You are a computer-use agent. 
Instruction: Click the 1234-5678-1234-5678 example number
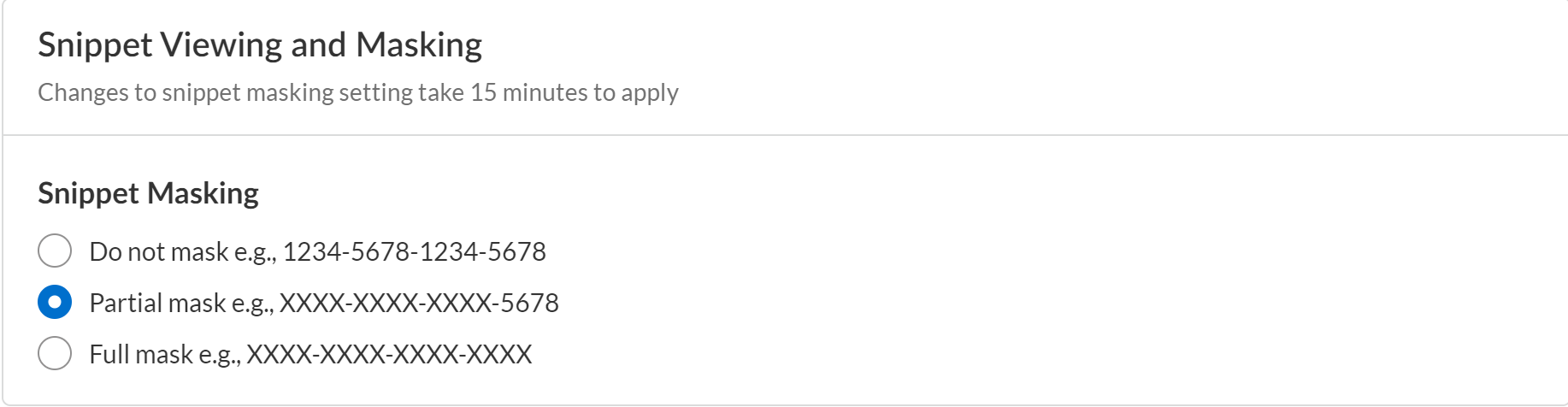click(414, 251)
